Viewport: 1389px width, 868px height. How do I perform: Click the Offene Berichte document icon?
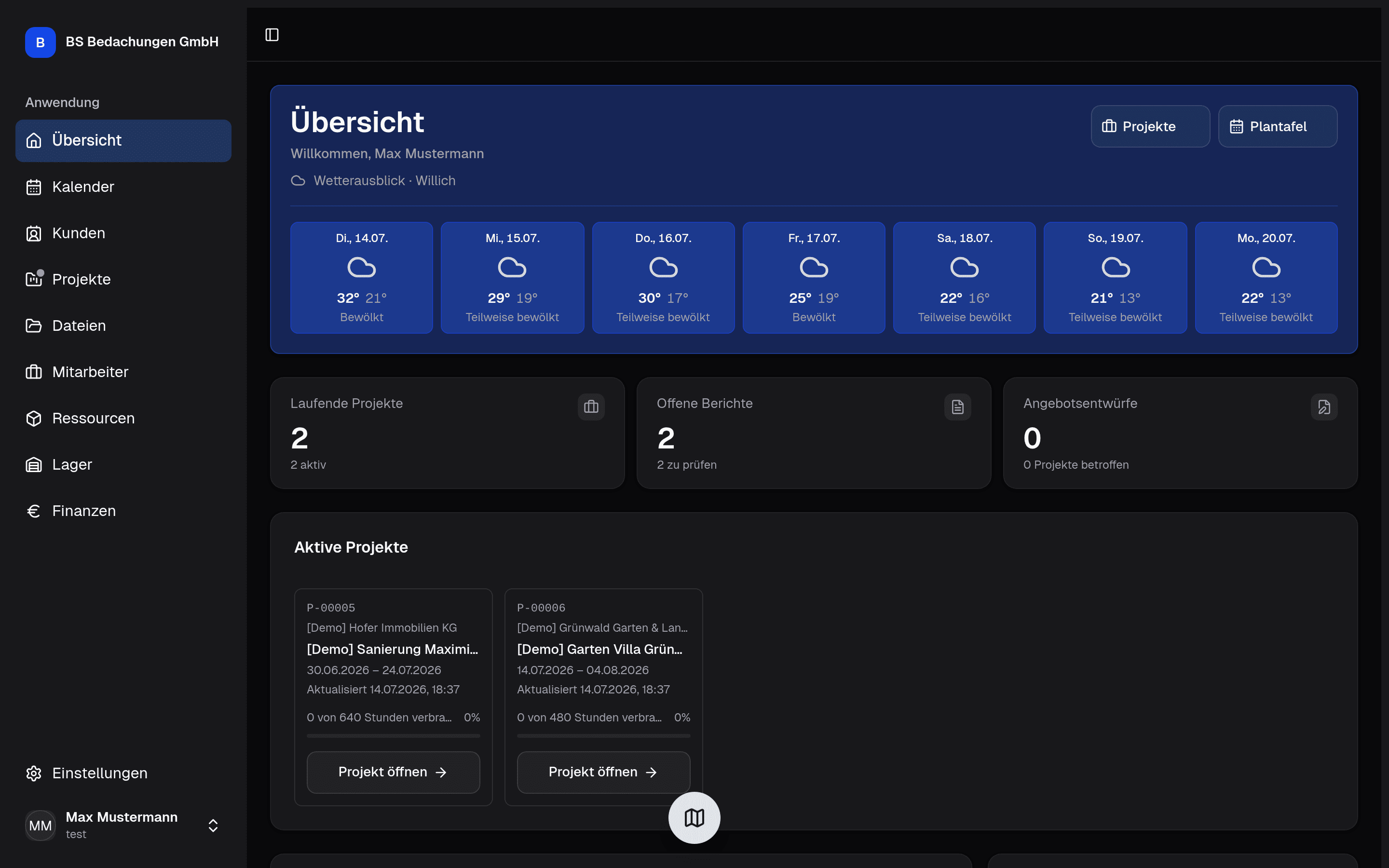tap(958, 407)
